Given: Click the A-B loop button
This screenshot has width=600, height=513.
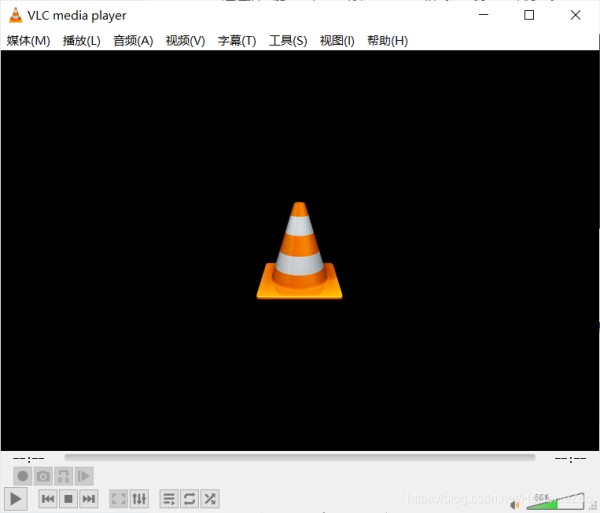Looking at the screenshot, I should click(x=64, y=476).
